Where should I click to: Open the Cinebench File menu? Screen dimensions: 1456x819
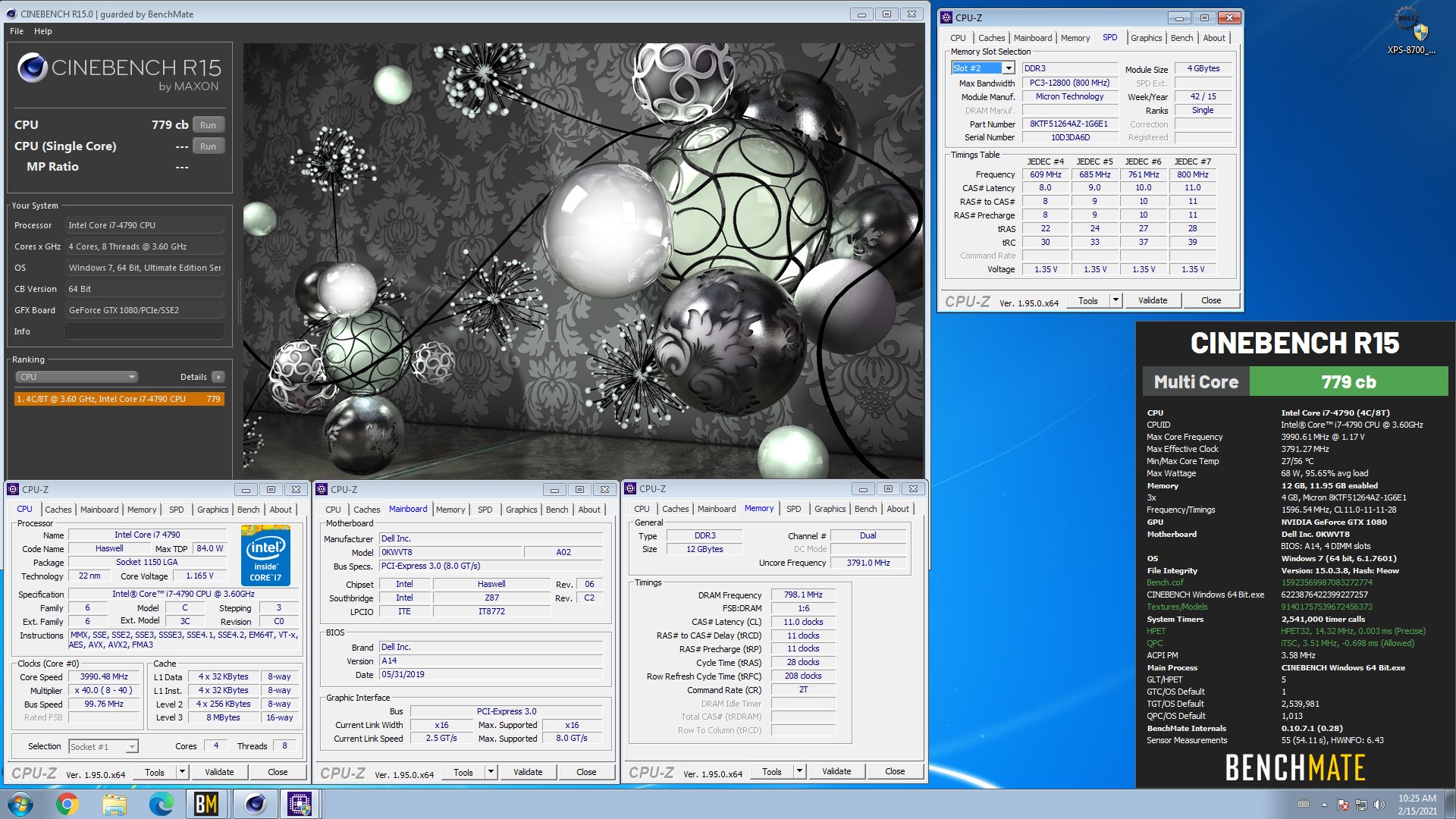tap(17, 31)
